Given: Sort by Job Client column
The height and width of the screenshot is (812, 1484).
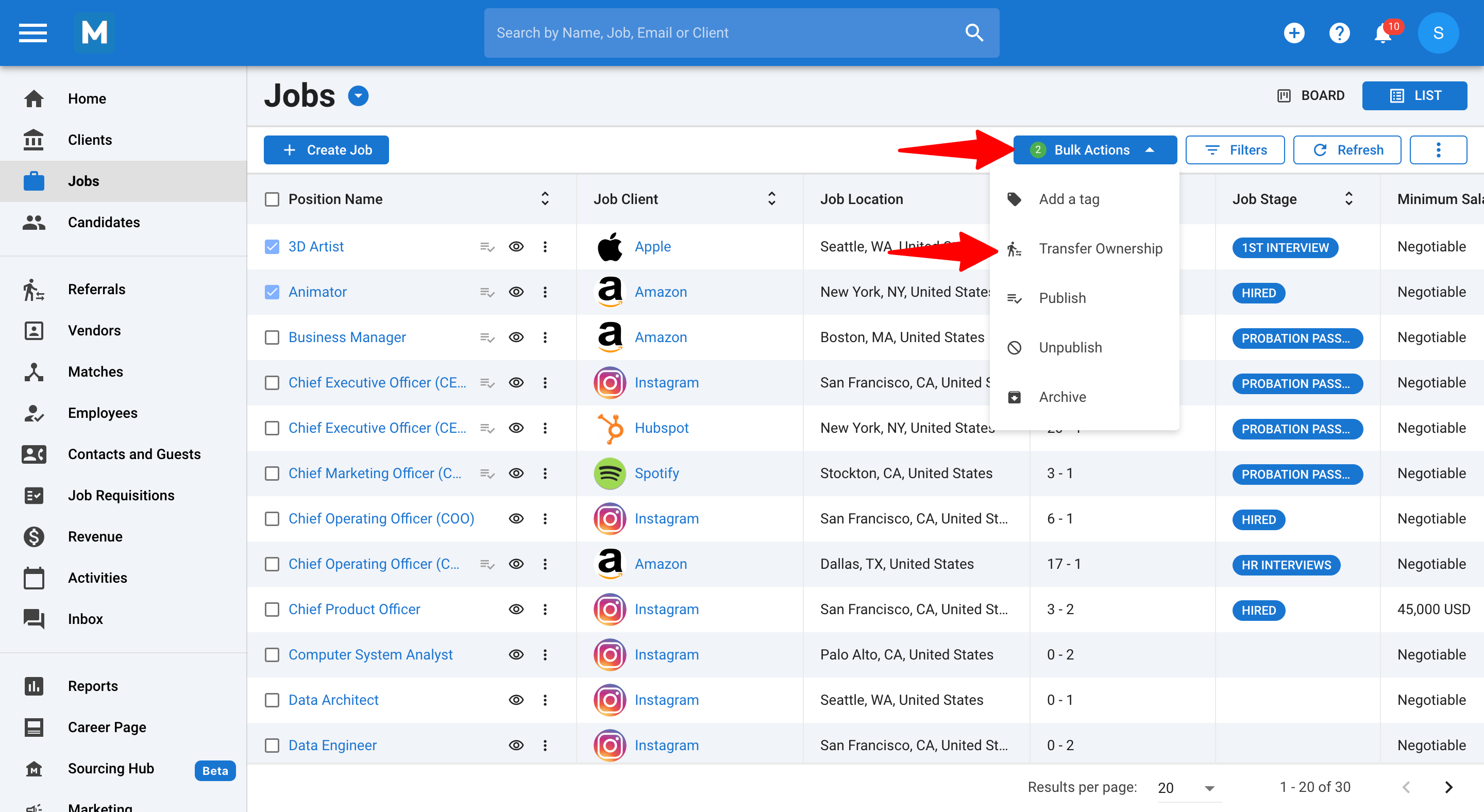Looking at the screenshot, I should [x=771, y=199].
